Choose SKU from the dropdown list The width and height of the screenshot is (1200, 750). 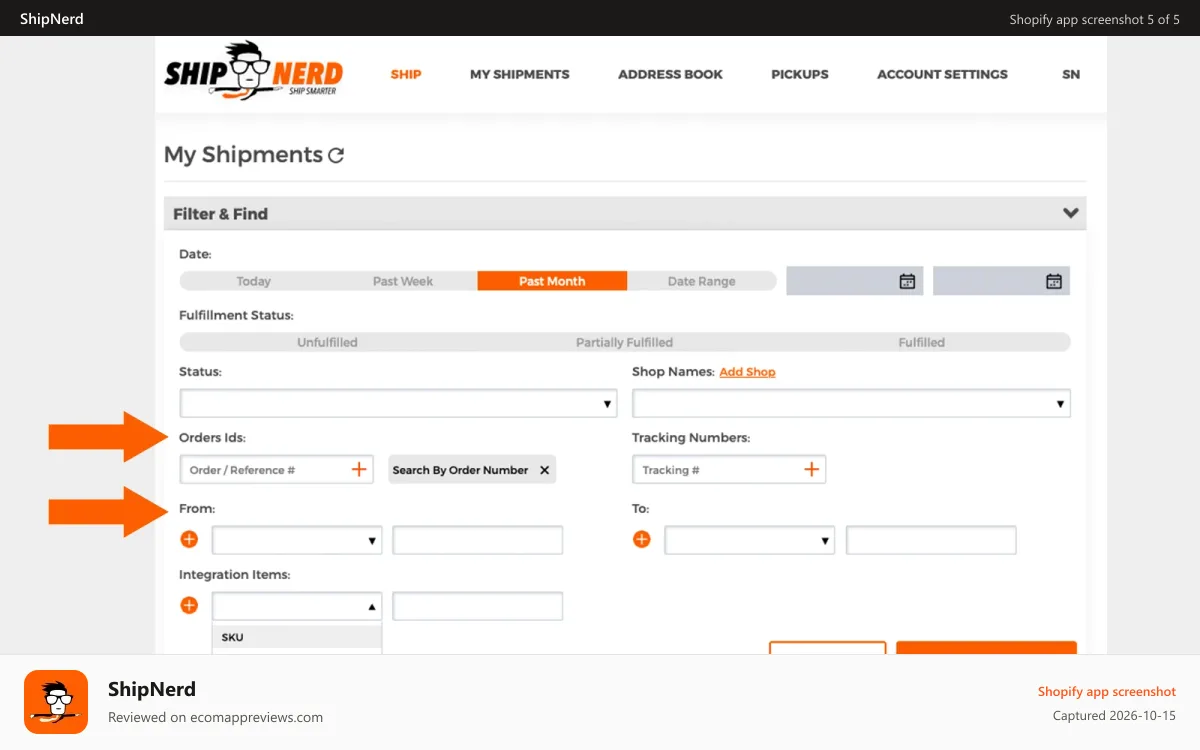click(297, 637)
